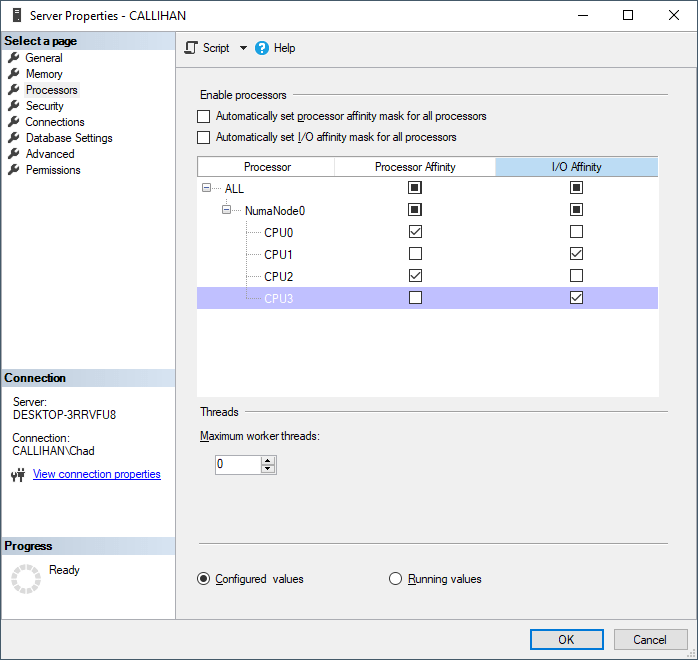Click the wrench icon beside General
698x660 pixels.
14,58
